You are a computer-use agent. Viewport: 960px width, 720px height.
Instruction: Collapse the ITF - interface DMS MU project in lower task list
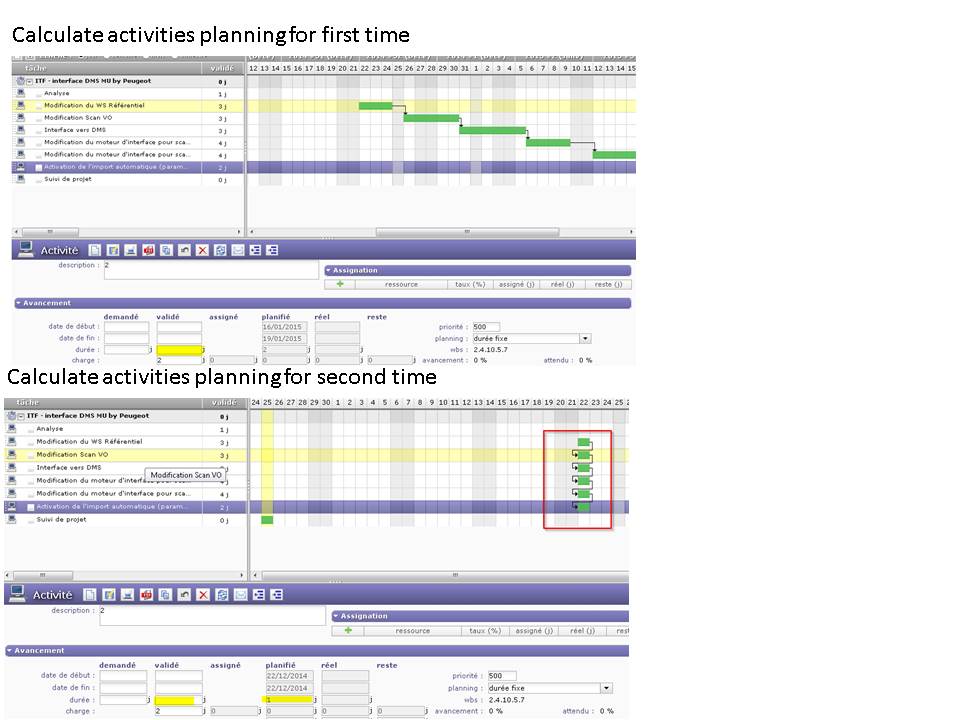(23, 416)
